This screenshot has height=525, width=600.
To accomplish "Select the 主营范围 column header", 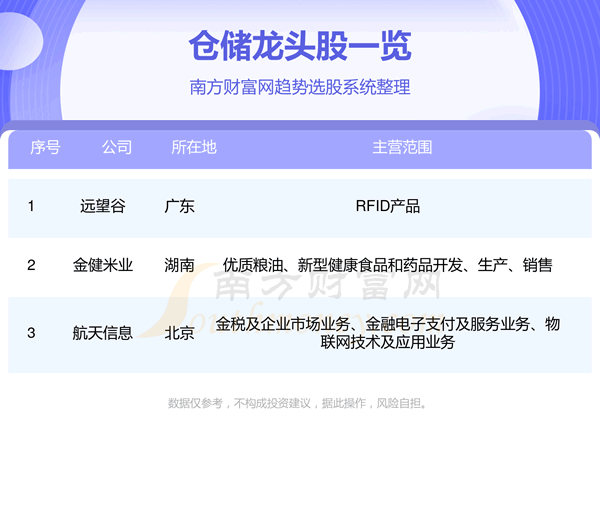I will 402,147.
